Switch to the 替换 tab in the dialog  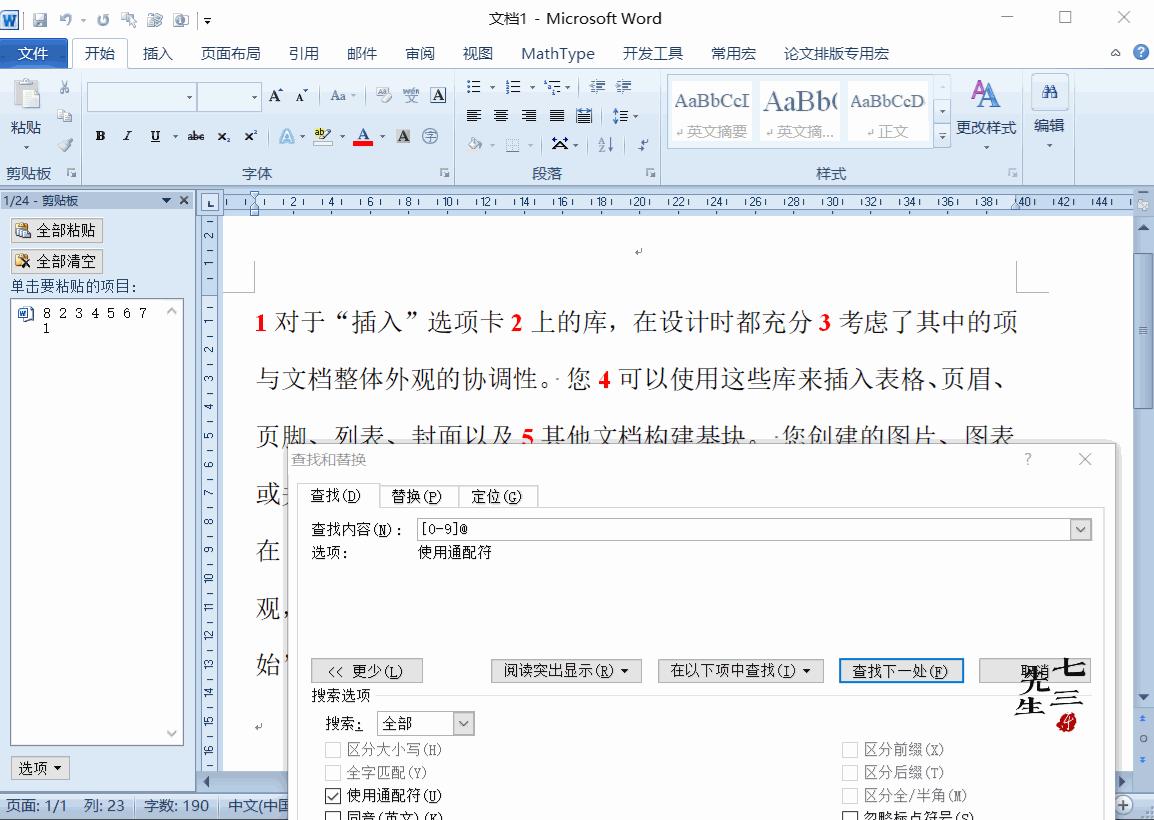coord(418,496)
